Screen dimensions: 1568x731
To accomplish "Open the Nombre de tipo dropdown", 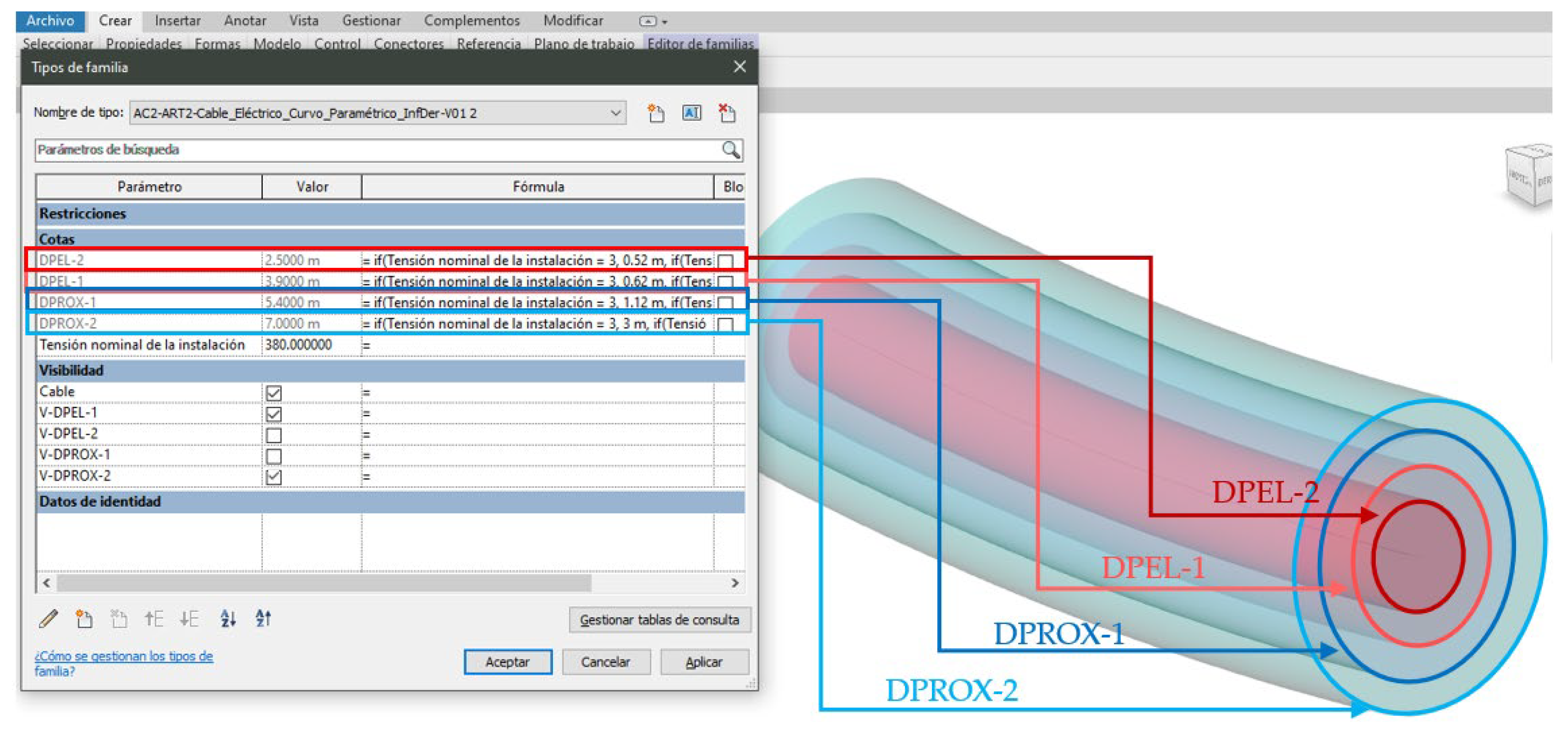I will click(x=615, y=113).
